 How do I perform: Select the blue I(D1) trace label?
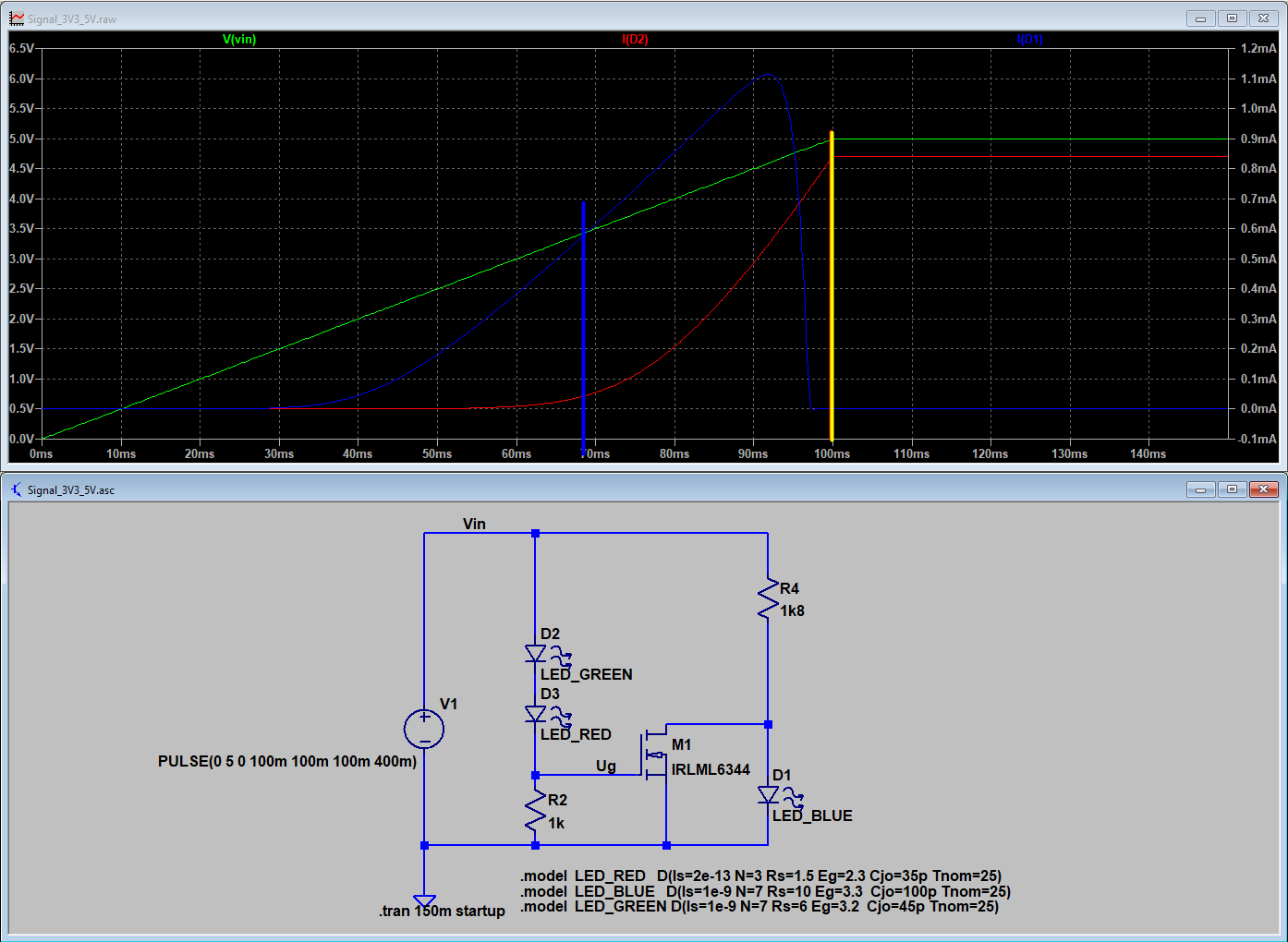pyautogui.click(x=1029, y=40)
